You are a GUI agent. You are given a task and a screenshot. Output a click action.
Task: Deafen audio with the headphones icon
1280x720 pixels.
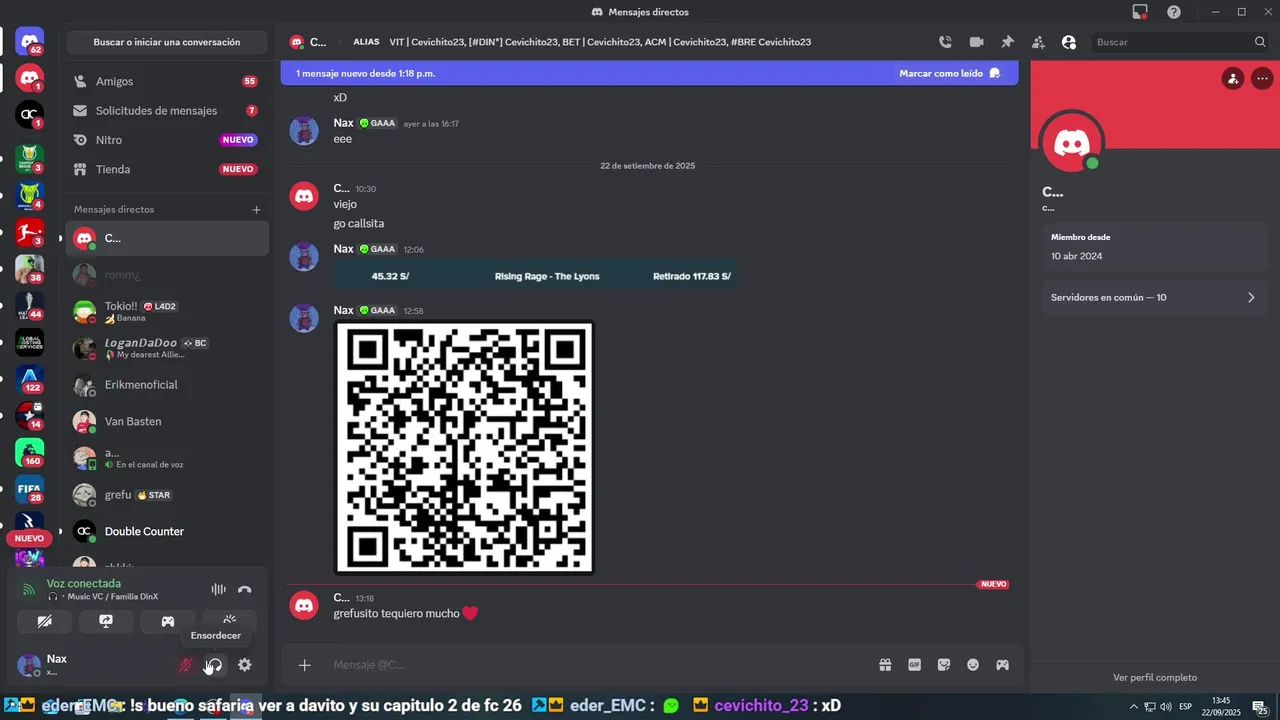[214, 665]
